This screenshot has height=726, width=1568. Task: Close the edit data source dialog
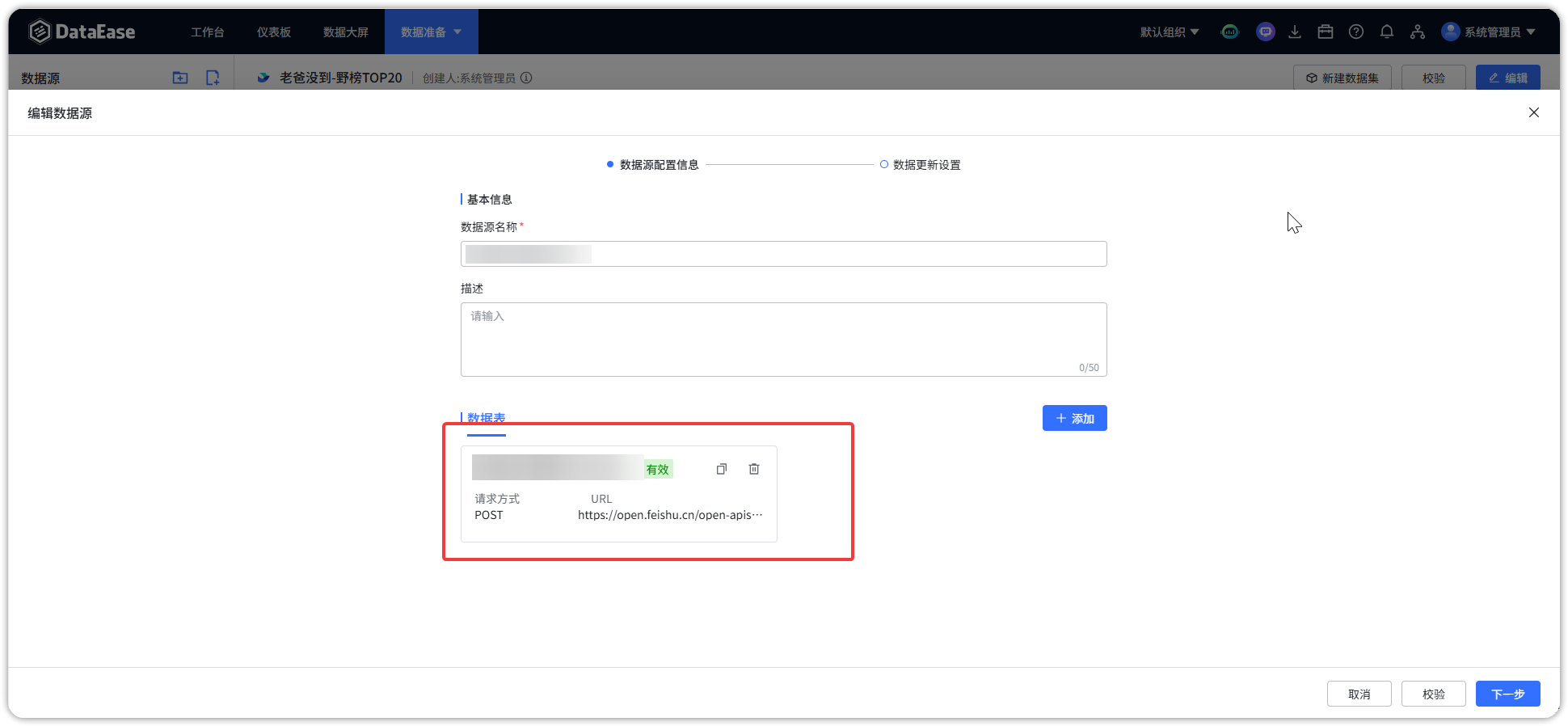tap(1533, 112)
